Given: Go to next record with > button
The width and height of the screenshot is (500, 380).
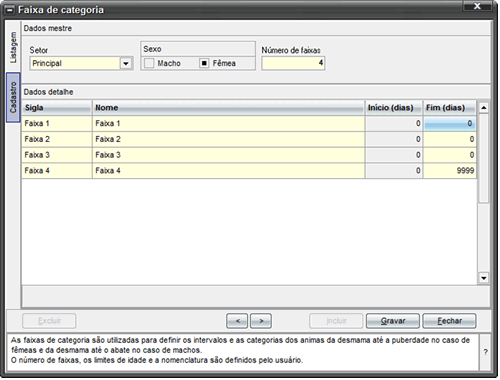Looking at the screenshot, I should click(x=261, y=321).
